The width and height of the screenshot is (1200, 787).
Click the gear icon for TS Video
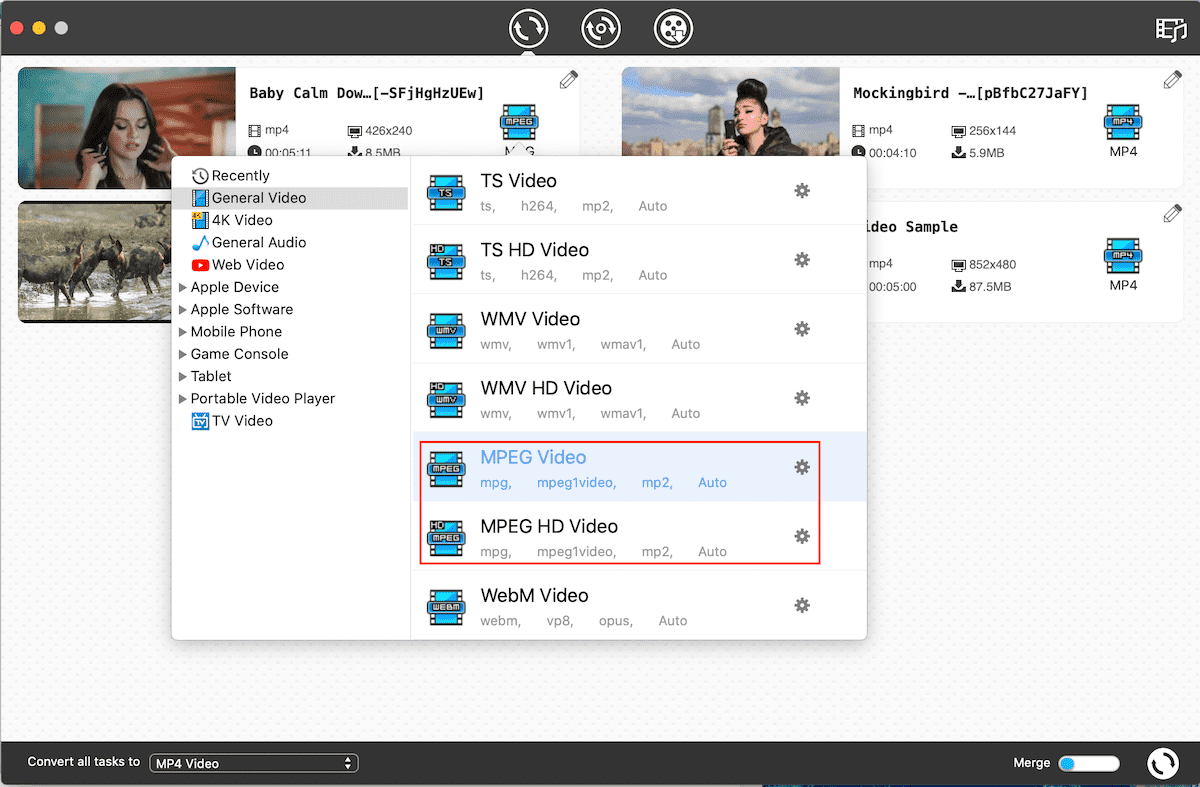tap(801, 191)
